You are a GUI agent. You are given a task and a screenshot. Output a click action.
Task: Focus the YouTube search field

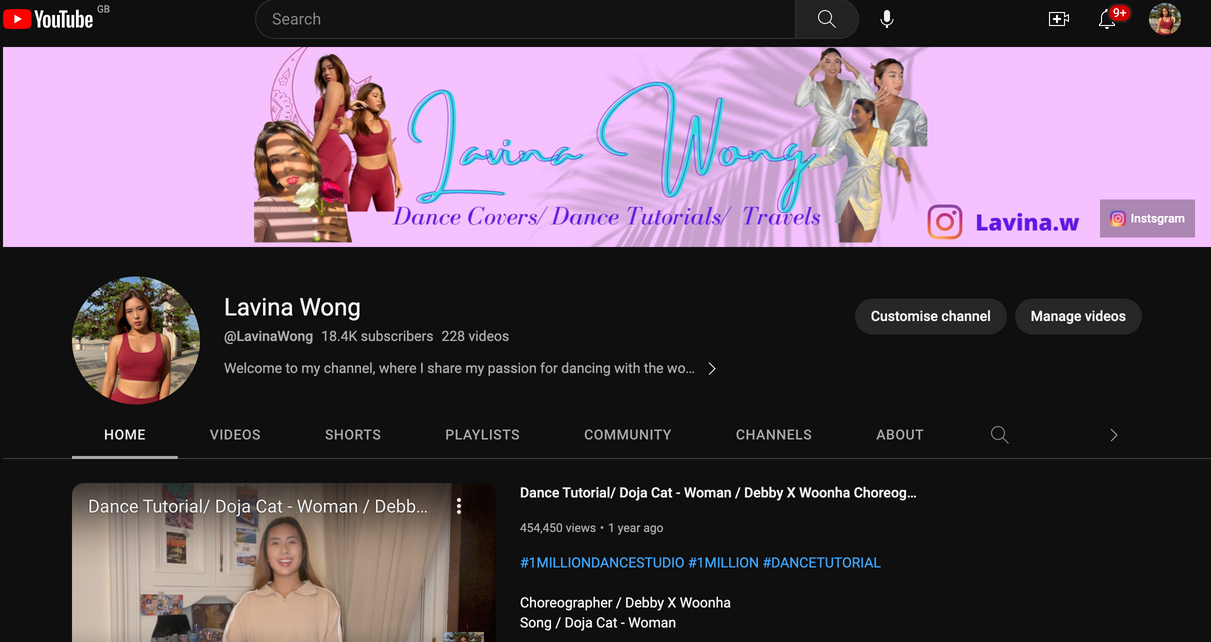[x=526, y=19]
